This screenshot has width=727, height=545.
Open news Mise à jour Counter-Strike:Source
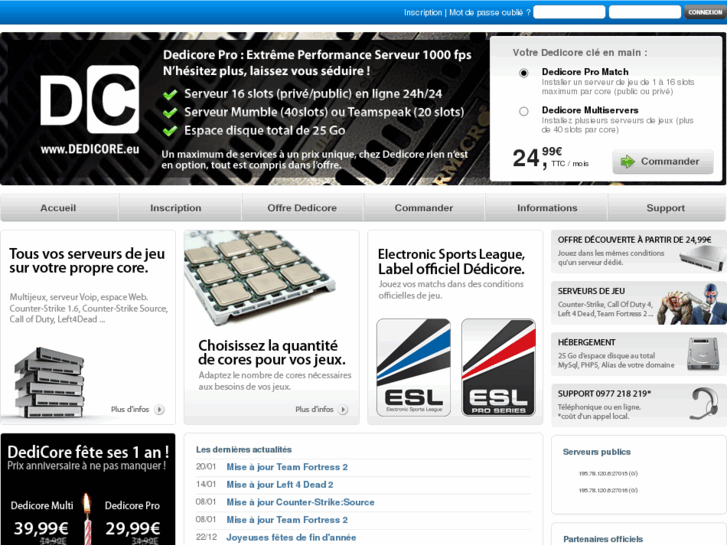tap(300, 502)
